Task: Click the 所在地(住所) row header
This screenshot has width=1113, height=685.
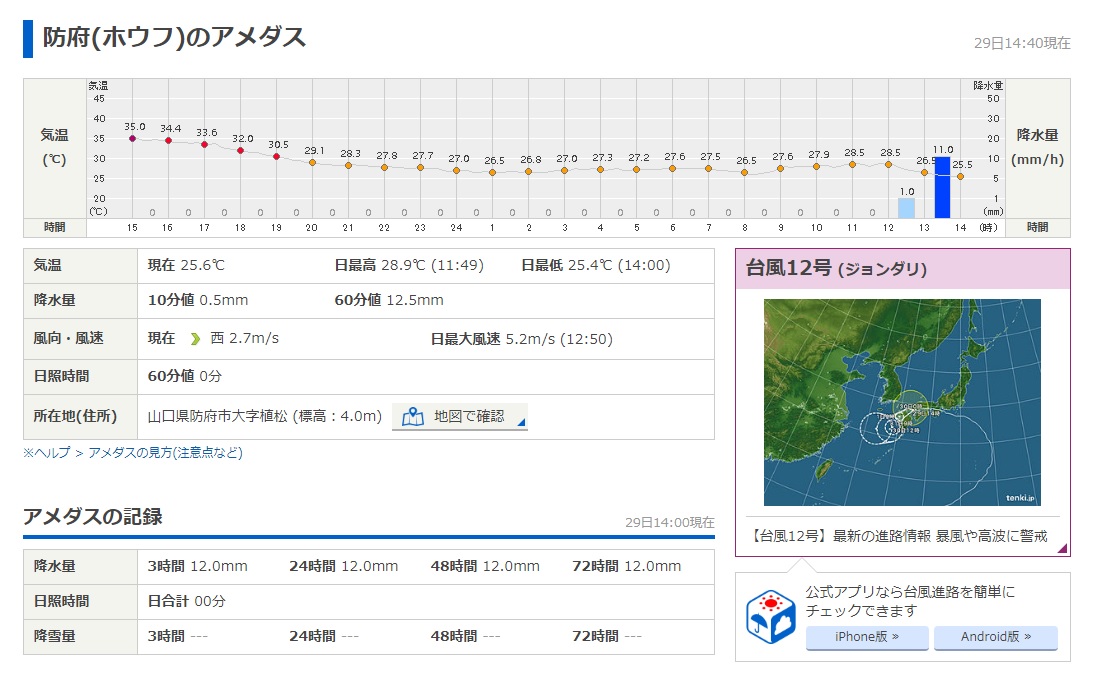Action: coord(80,417)
